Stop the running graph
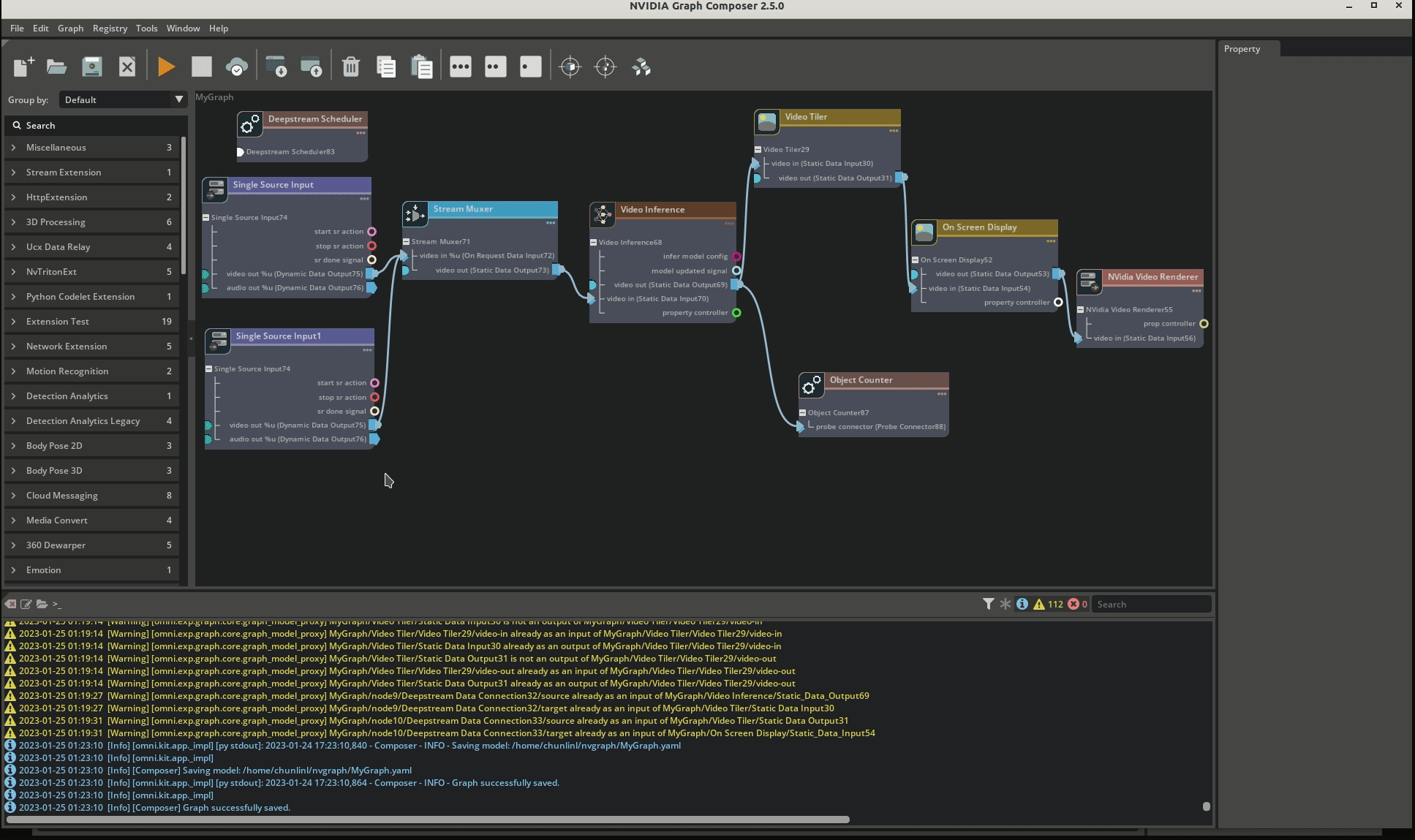This screenshot has height=840, width=1415. 202,67
